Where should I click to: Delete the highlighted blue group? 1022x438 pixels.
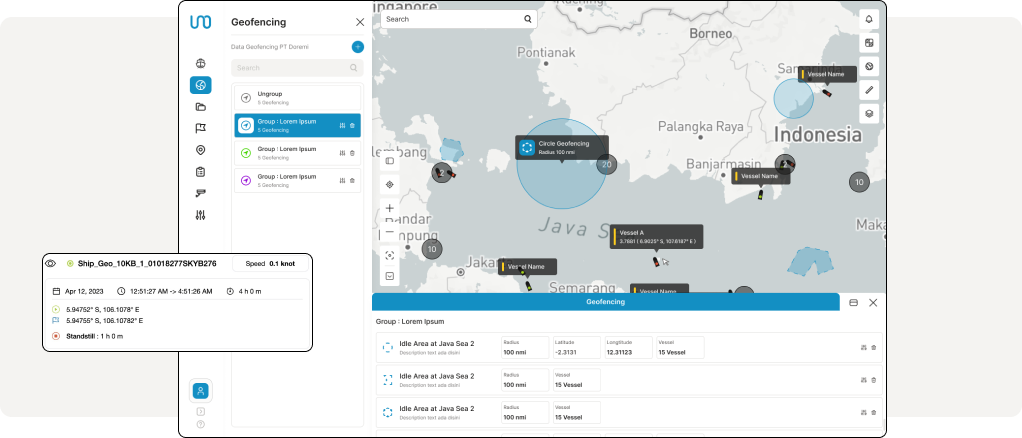[353, 126]
